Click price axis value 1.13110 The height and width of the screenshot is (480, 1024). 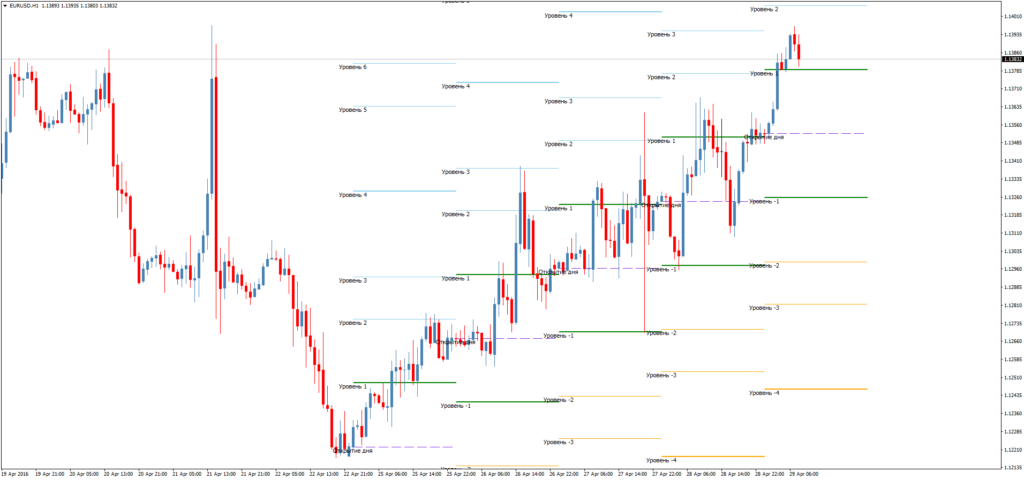click(x=1013, y=233)
